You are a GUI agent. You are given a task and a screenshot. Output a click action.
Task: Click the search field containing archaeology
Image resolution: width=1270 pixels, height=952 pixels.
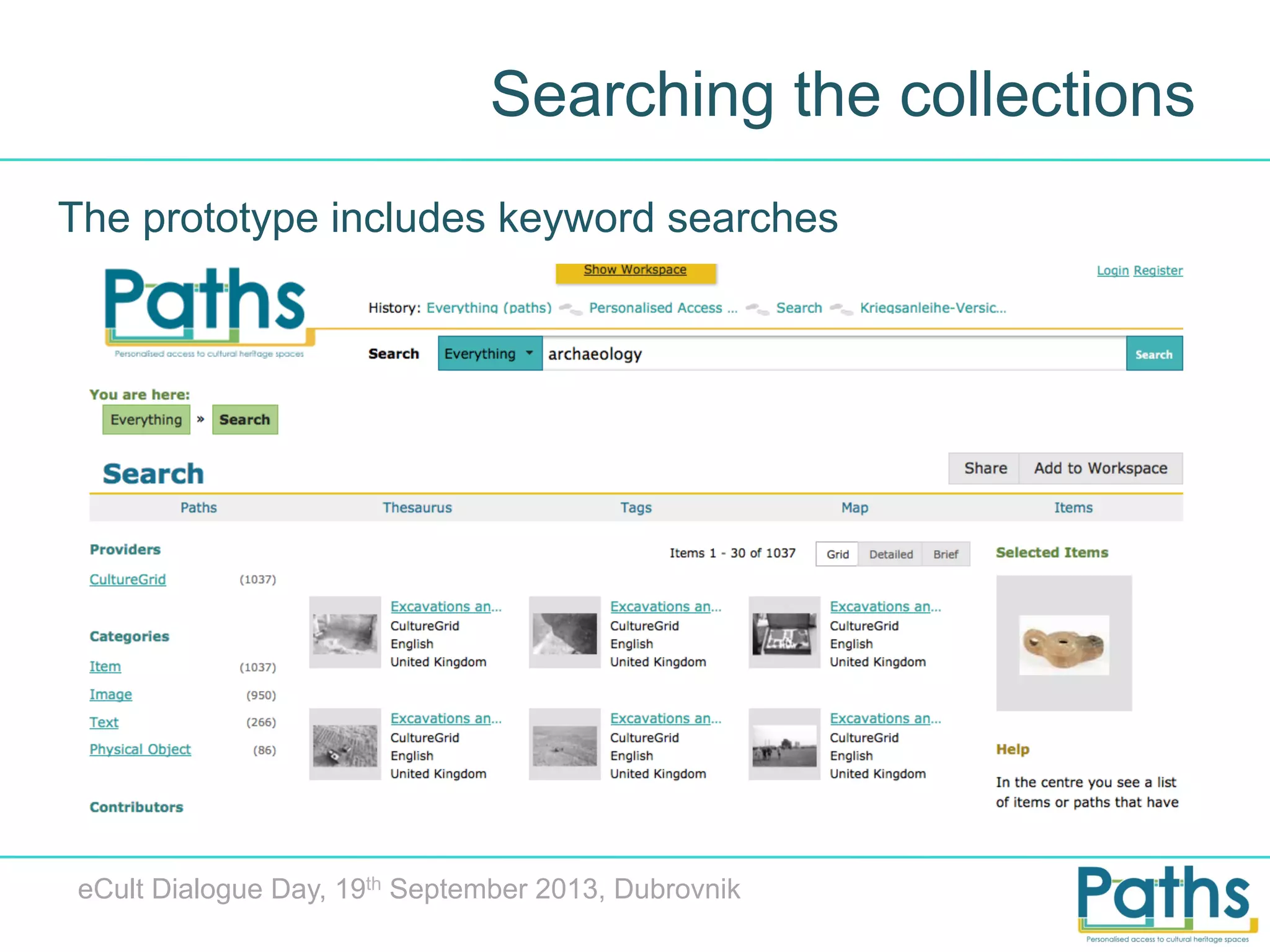(834, 353)
